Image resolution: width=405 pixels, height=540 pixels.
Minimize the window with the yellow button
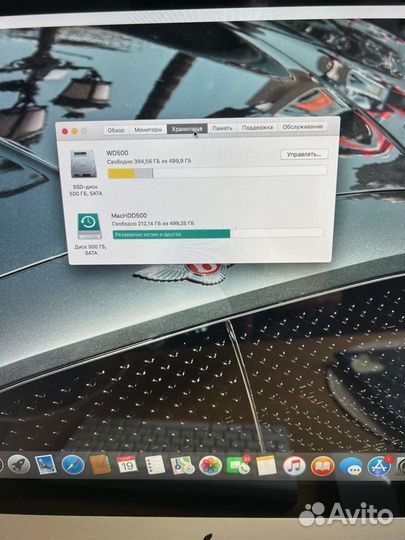click(x=74, y=131)
